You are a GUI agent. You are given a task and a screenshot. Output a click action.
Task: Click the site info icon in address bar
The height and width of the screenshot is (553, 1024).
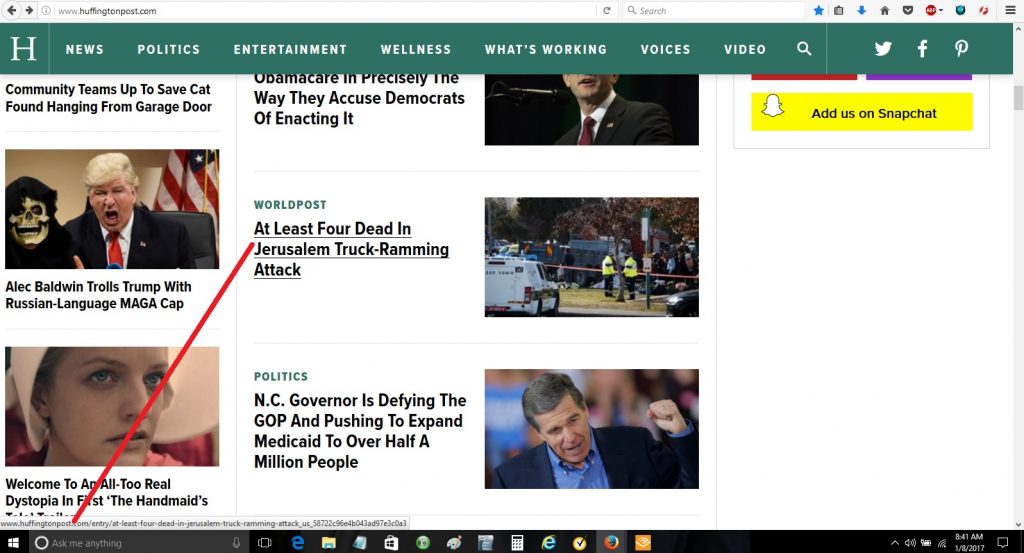(x=46, y=10)
